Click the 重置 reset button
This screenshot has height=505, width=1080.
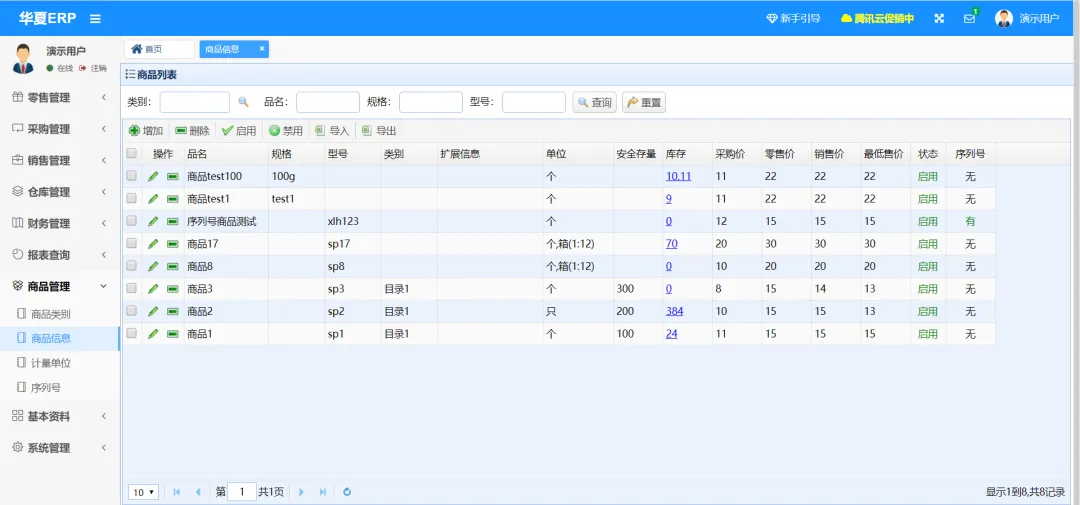pyautogui.click(x=644, y=103)
